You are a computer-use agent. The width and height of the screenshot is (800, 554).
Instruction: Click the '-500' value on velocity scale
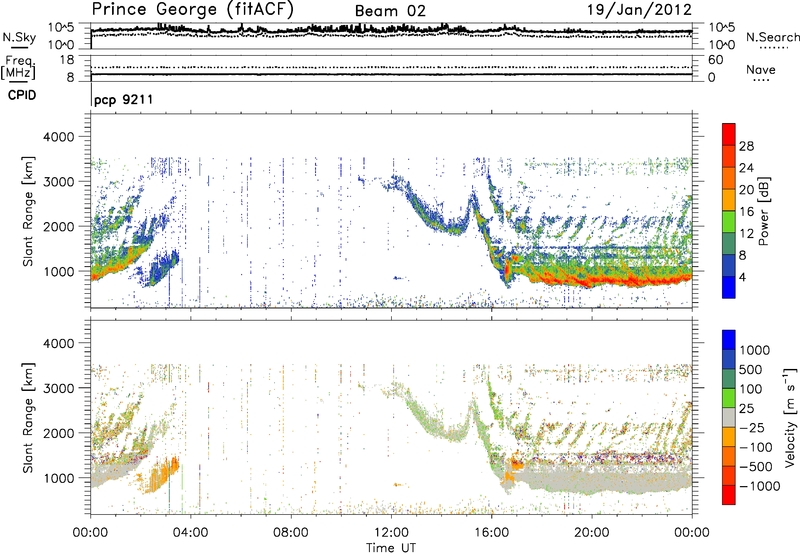(756, 467)
